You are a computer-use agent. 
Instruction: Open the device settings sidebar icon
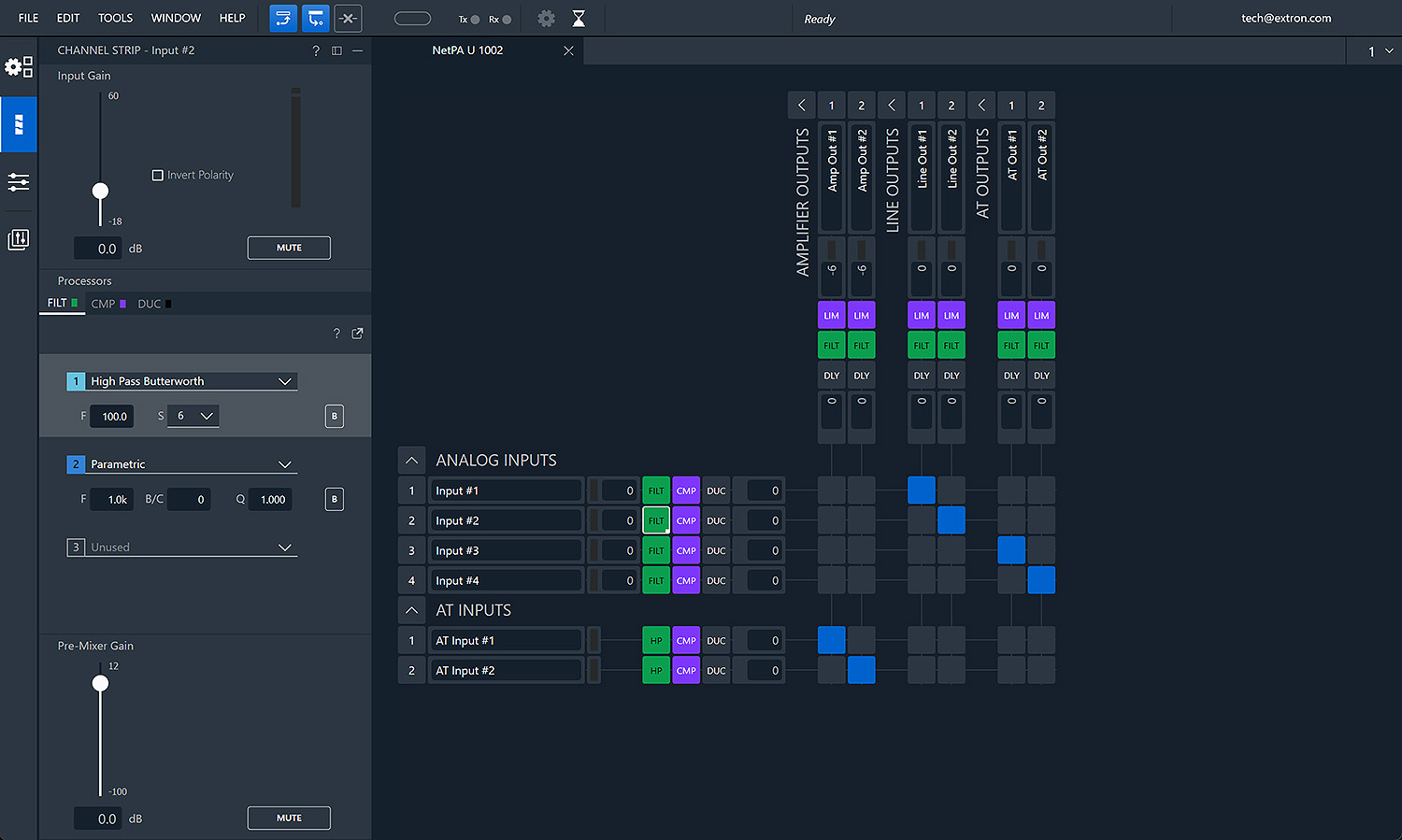click(x=19, y=67)
